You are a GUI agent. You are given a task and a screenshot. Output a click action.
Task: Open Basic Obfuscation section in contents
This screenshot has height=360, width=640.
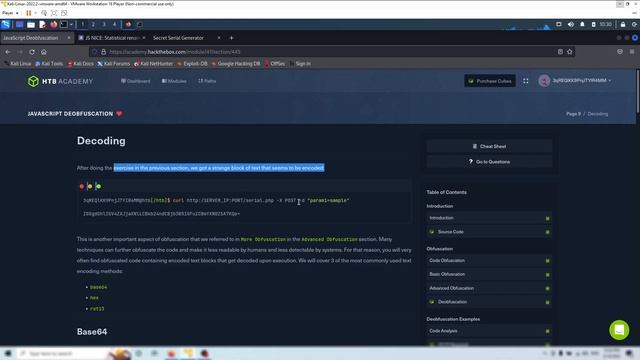pyautogui.click(x=489, y=274)
